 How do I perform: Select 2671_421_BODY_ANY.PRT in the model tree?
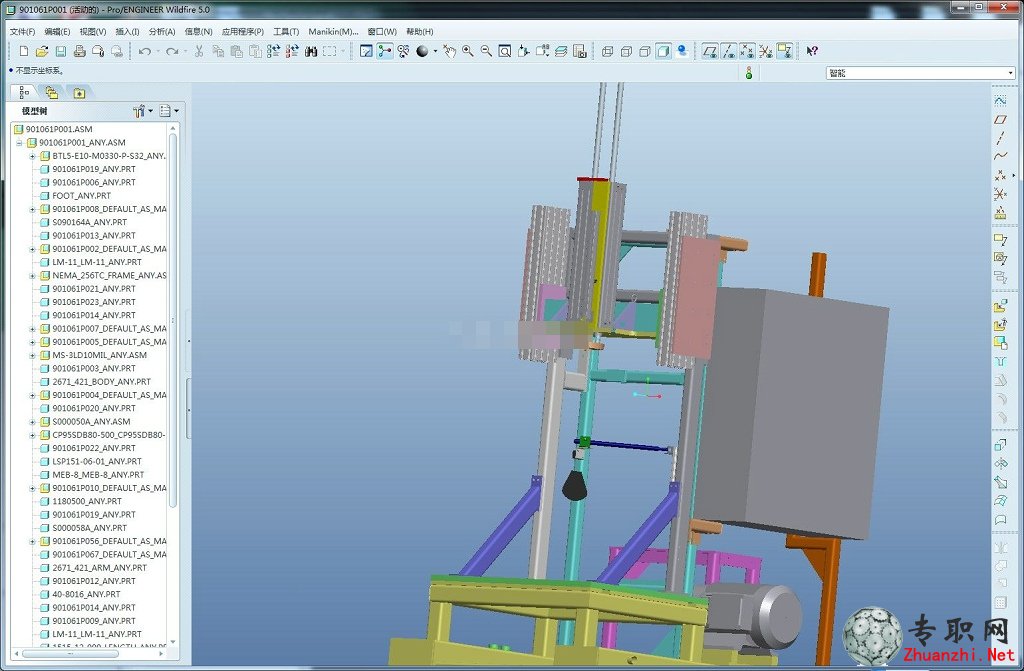click(101, 382)
